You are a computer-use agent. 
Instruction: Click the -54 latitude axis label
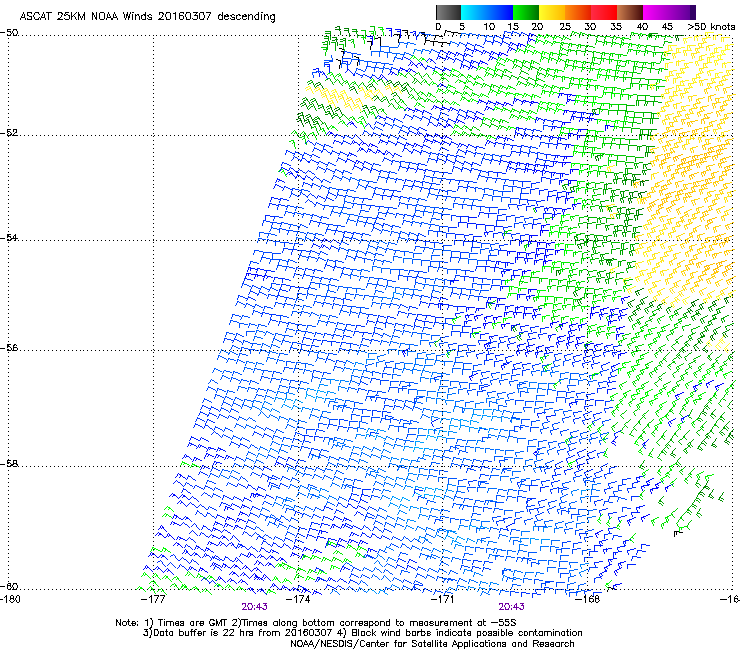pos(9,238)
